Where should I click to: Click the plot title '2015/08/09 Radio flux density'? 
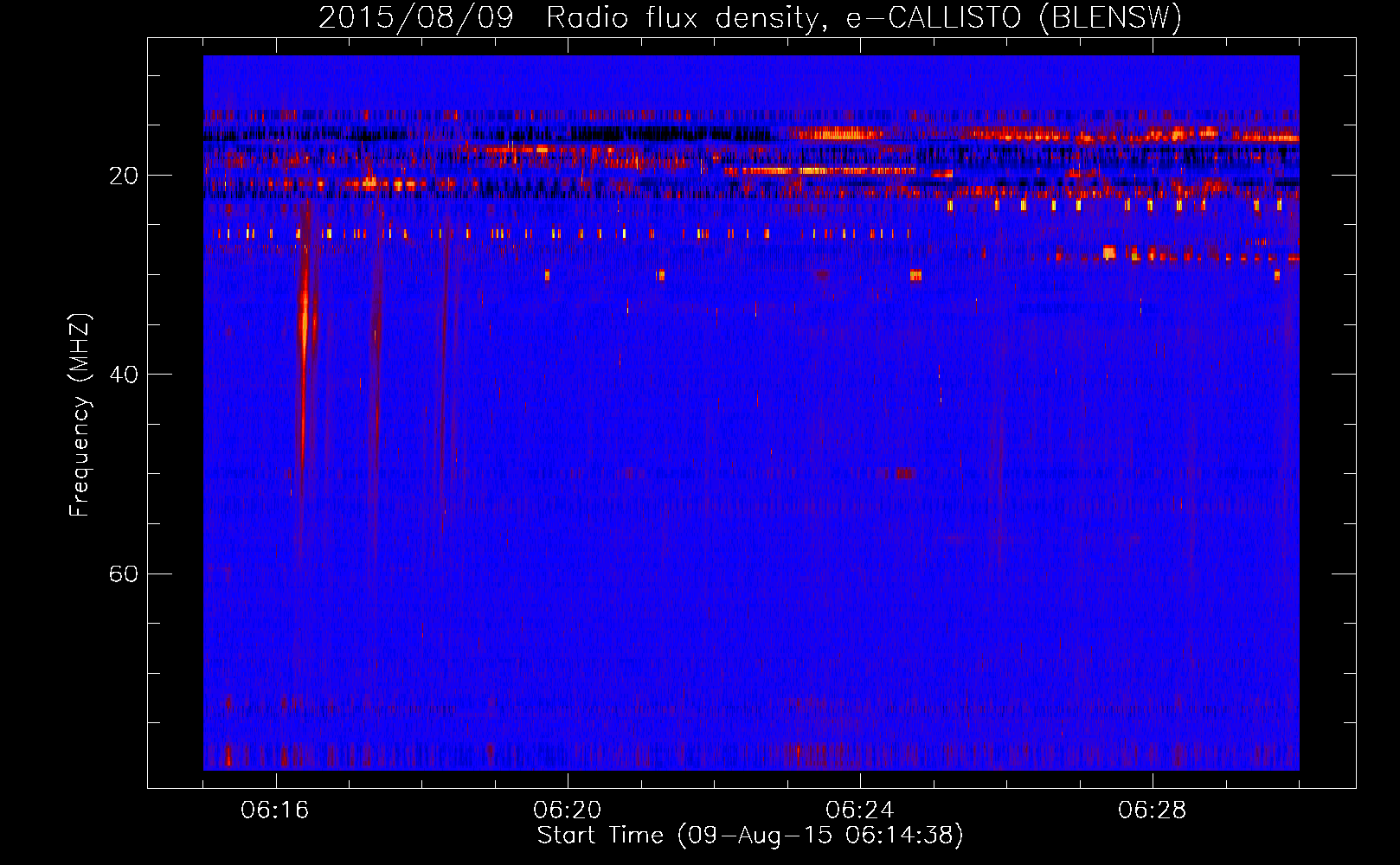(750, 17)
